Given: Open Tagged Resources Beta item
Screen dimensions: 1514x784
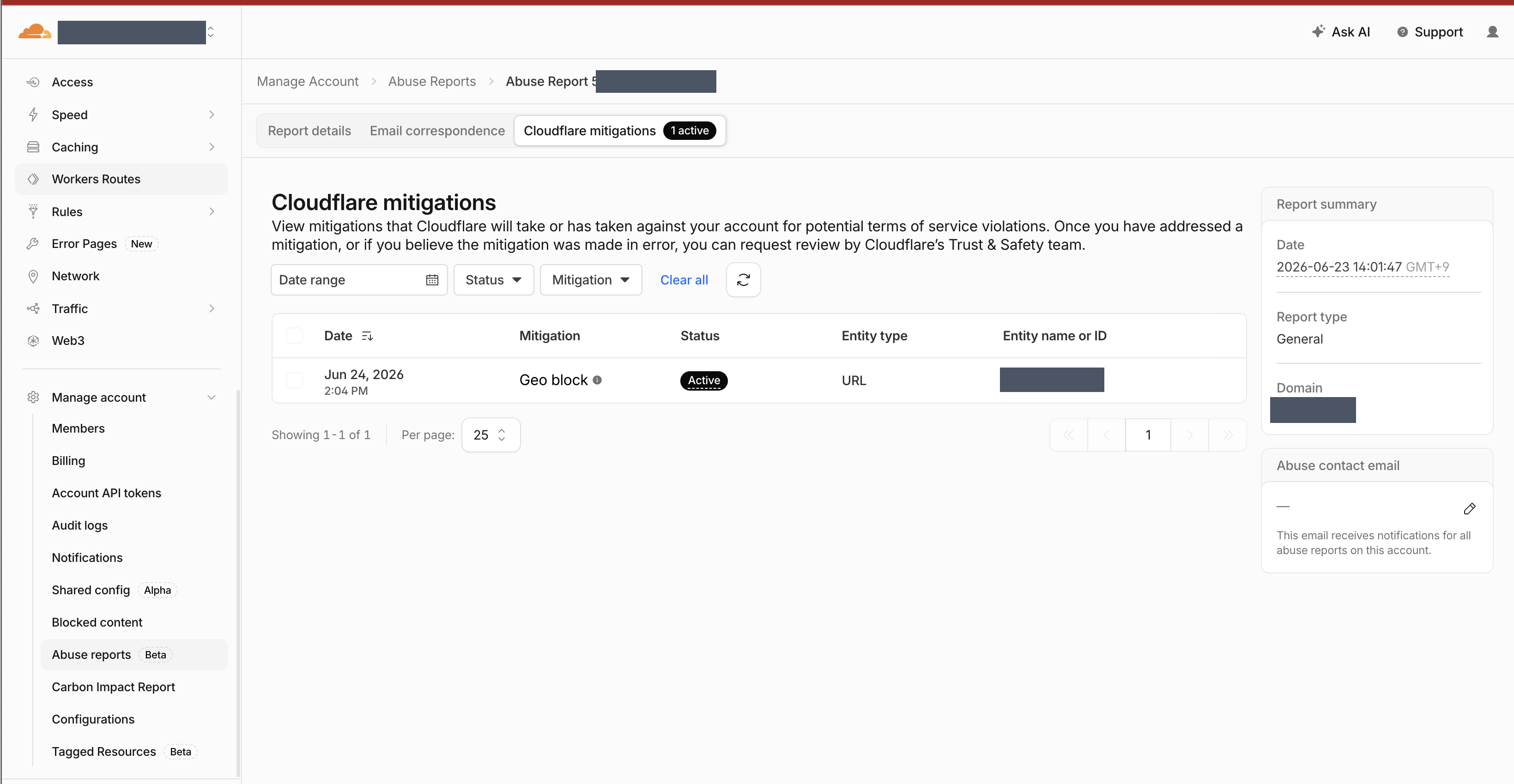Looking at the screenshot, I should tap(124, 751).
